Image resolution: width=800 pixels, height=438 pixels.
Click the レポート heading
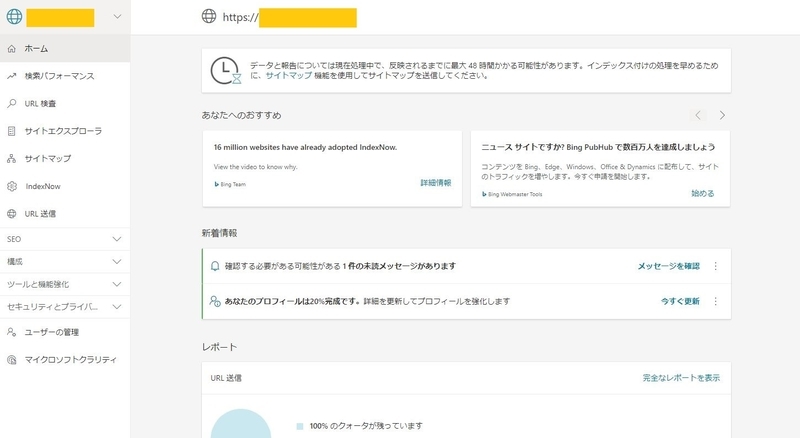click(x=219, y=347)
